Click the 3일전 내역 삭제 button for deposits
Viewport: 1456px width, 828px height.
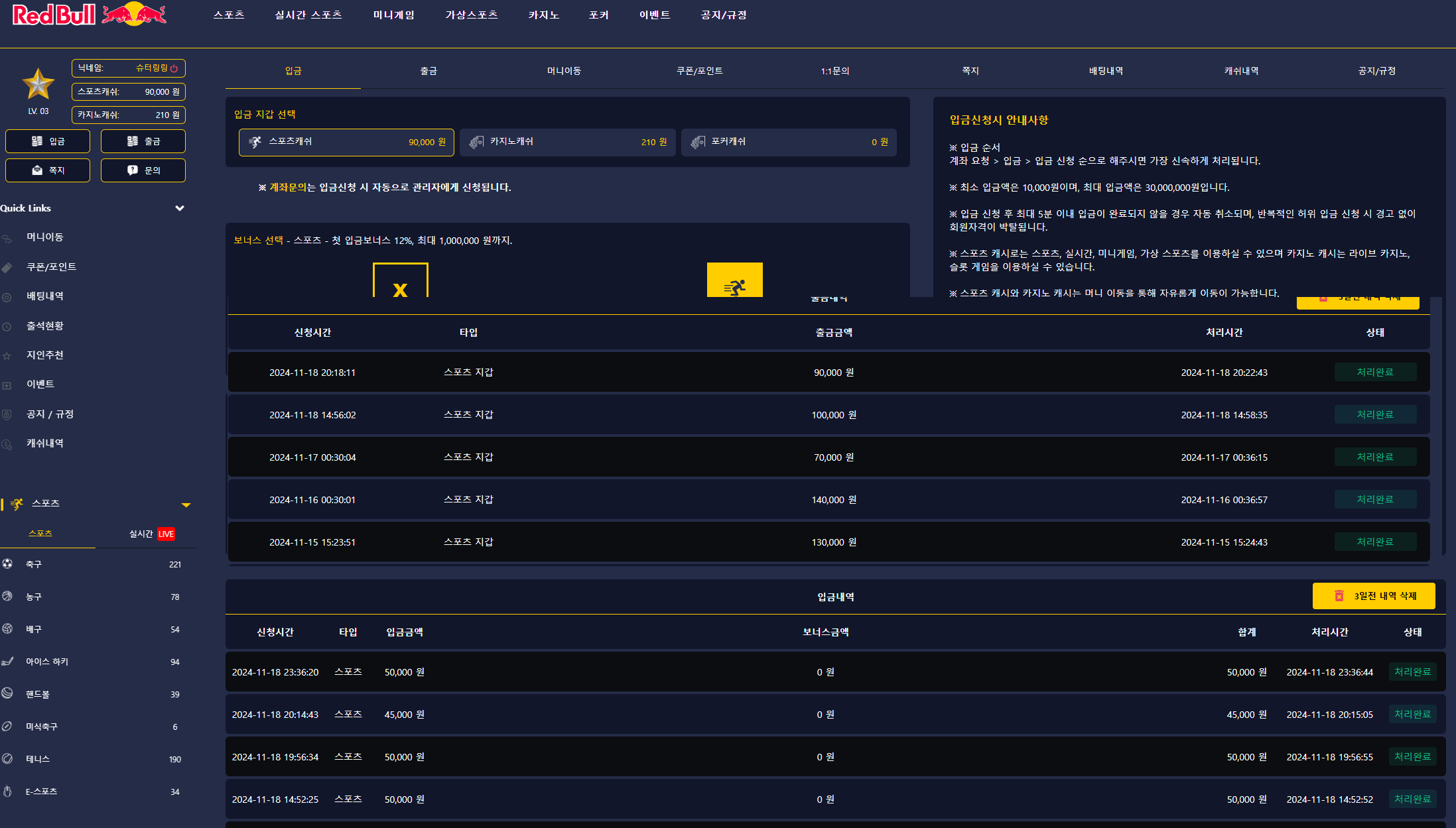coord(1373,596)
